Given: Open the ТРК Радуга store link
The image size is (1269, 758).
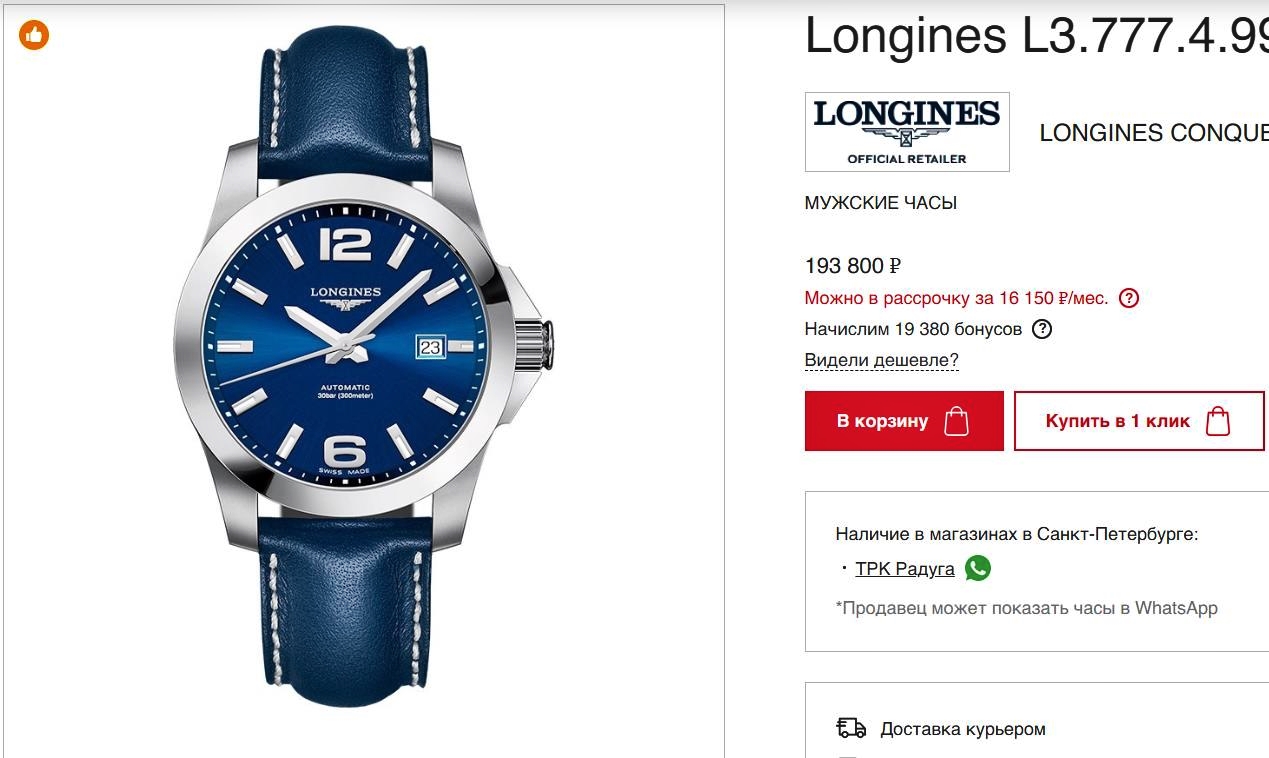Looking at the screenshot, I should coord(905,569).
